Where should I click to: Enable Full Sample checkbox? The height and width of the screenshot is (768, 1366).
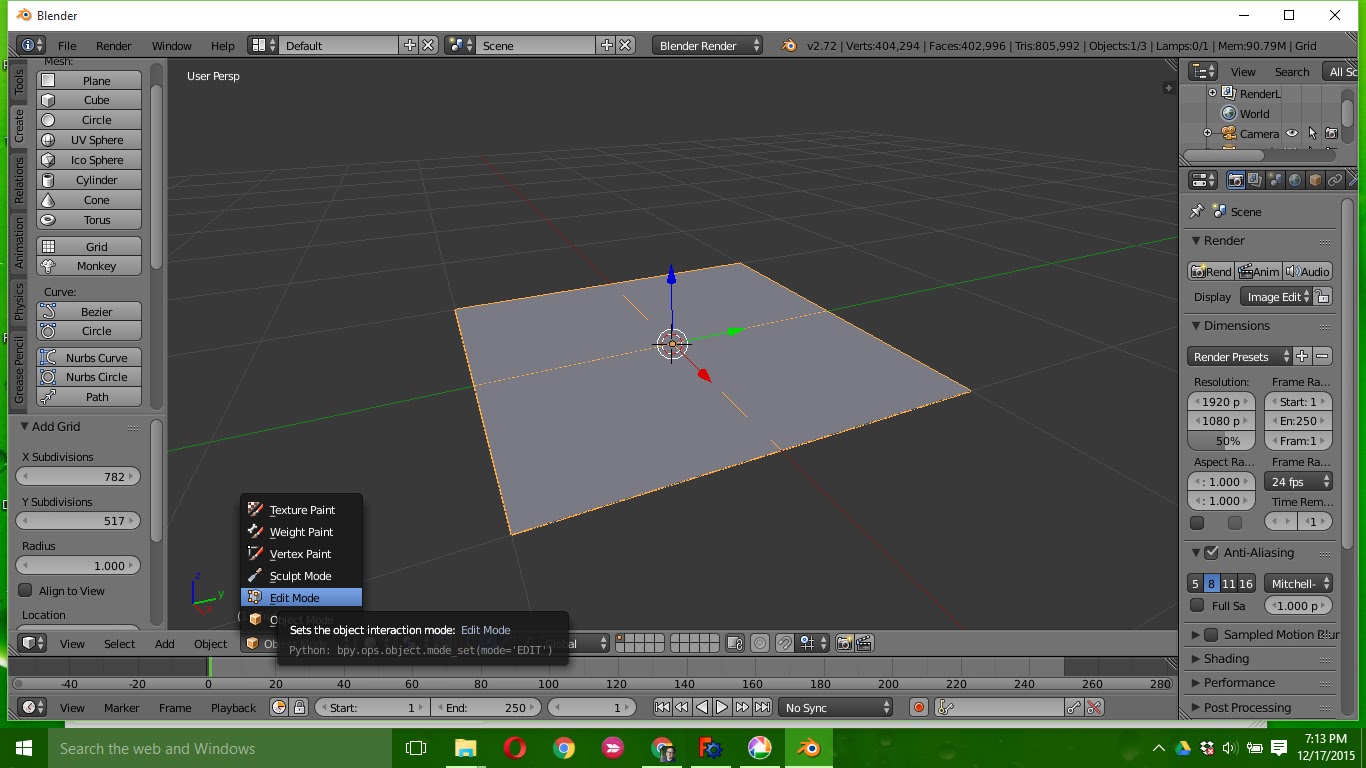[x=1197, y=605]
